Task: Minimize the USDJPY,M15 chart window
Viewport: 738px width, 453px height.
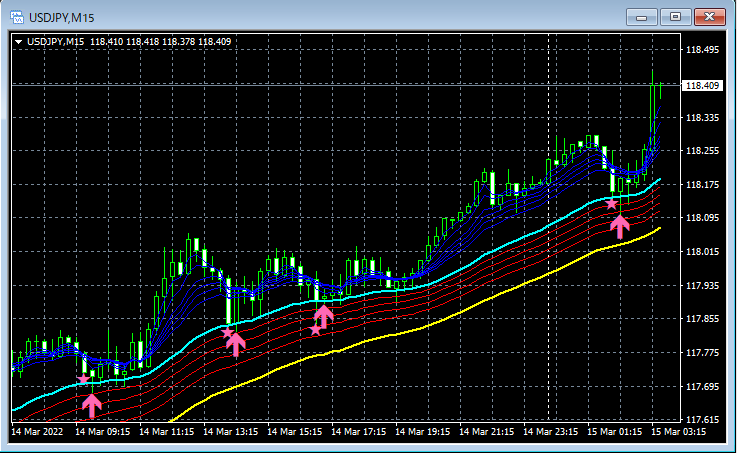Action: click(x=641, y=17)
